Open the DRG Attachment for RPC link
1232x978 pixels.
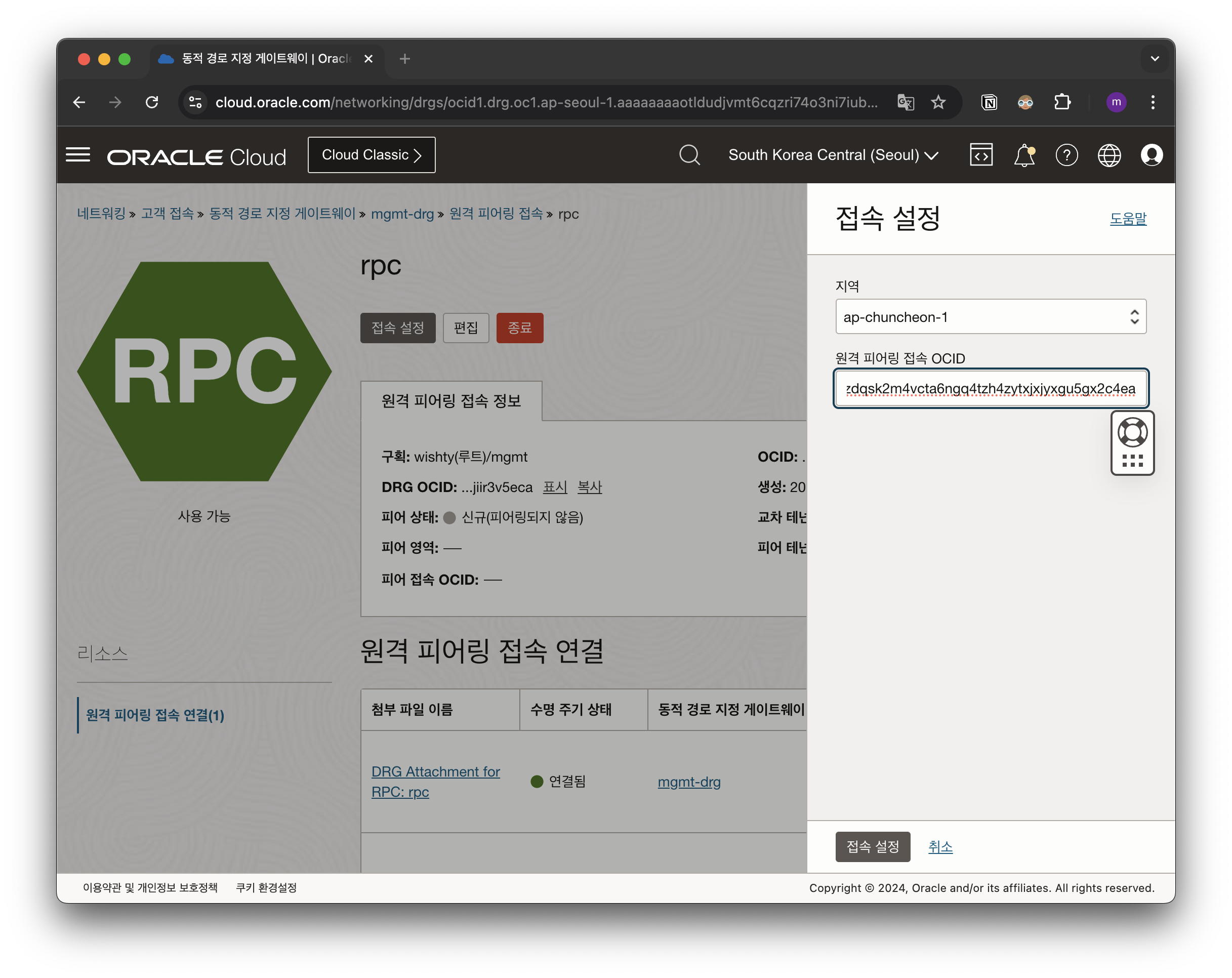pos(435,782)
